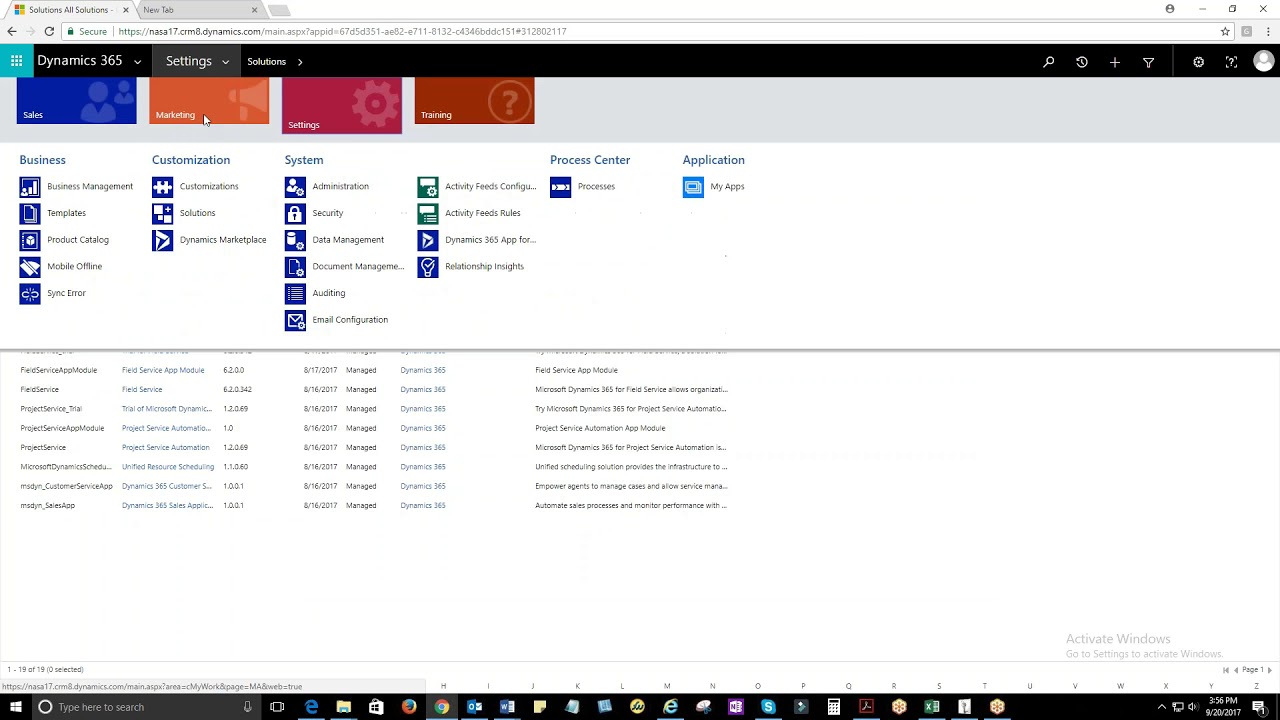This screenshot has width=1280, height=720.
Task: Open the Product Catalog icon
Action: pos(30,240)
